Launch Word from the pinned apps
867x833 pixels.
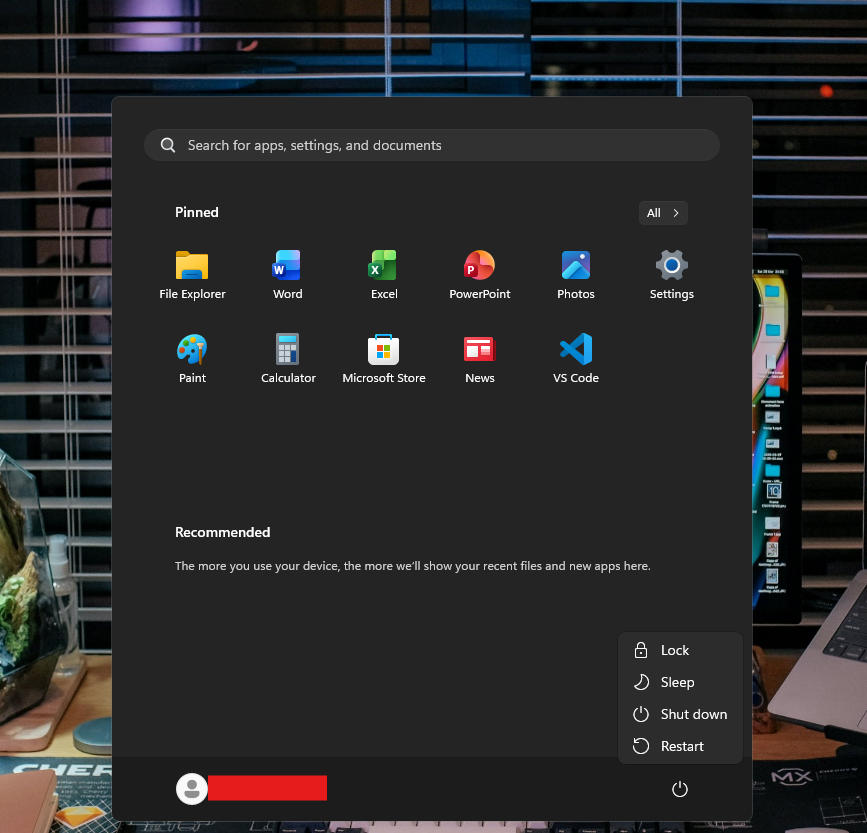click(x=287, y=266)
